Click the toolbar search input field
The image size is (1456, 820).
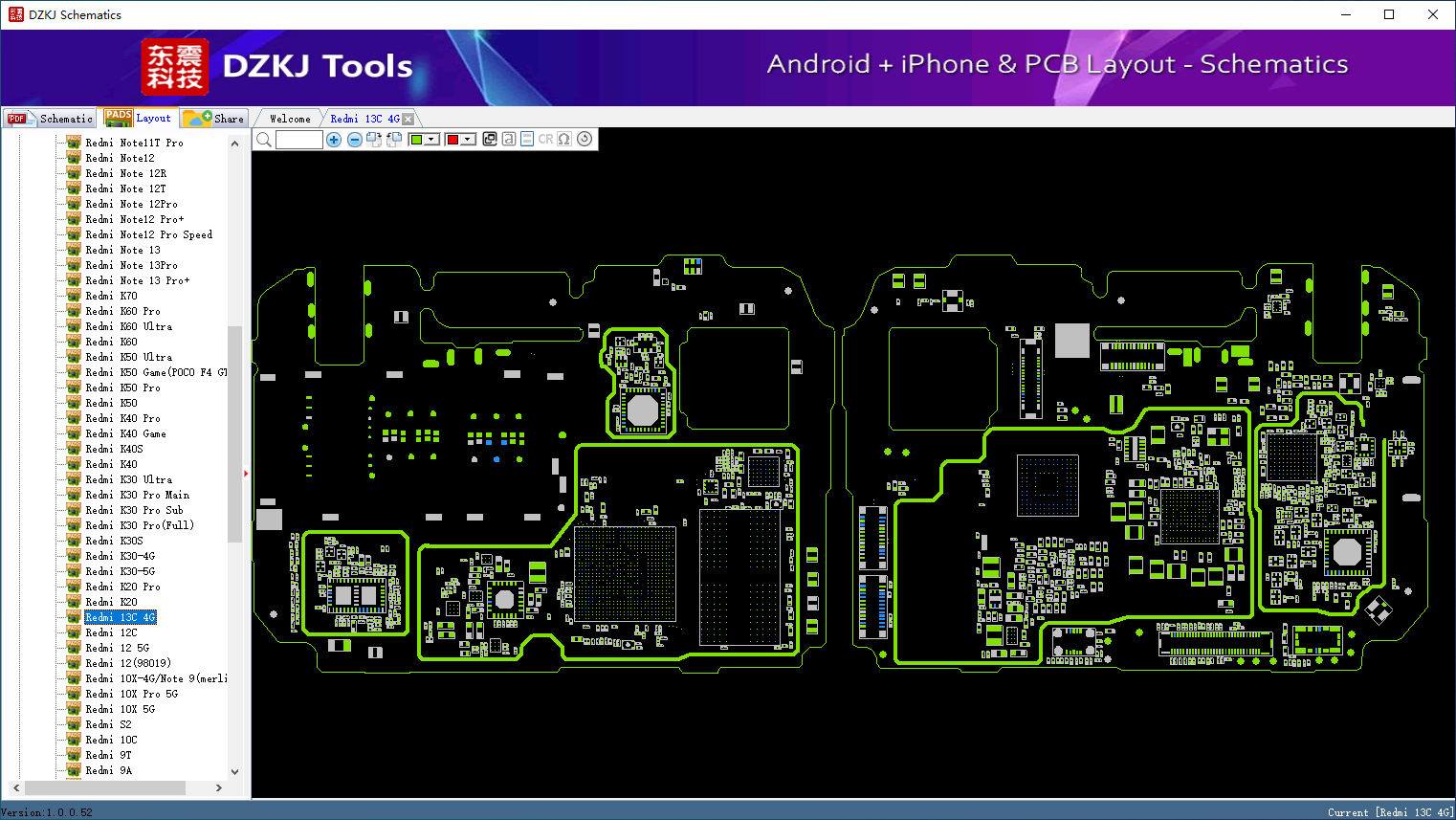tap(299, 140)
